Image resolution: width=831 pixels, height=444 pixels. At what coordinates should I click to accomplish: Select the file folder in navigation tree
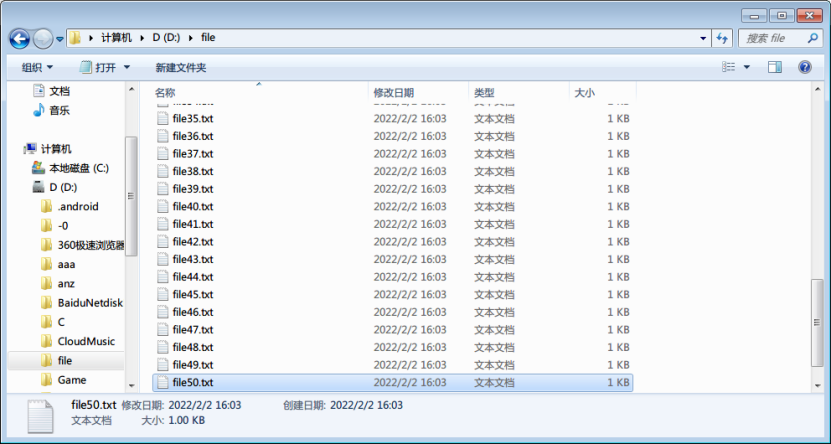tap(65, 360)
